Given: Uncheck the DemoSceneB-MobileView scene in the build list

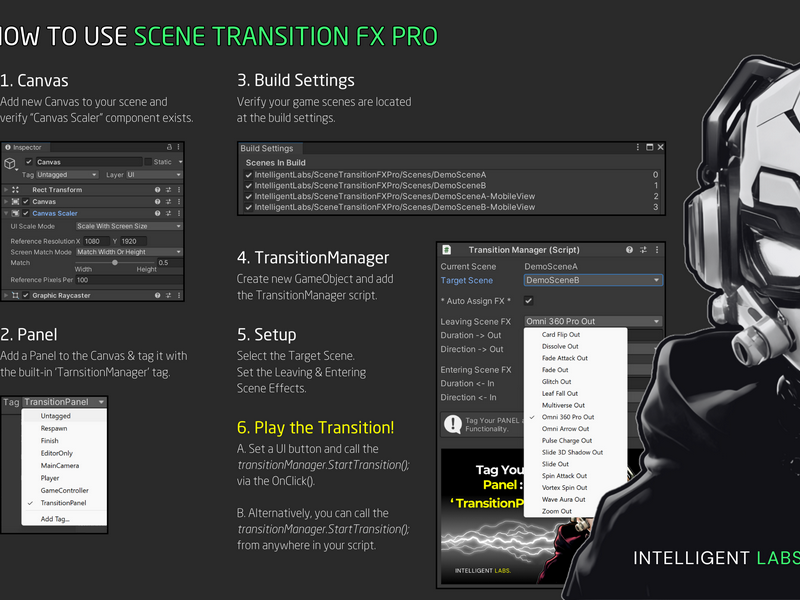Looking at the screenshot, I should point(248,207).
